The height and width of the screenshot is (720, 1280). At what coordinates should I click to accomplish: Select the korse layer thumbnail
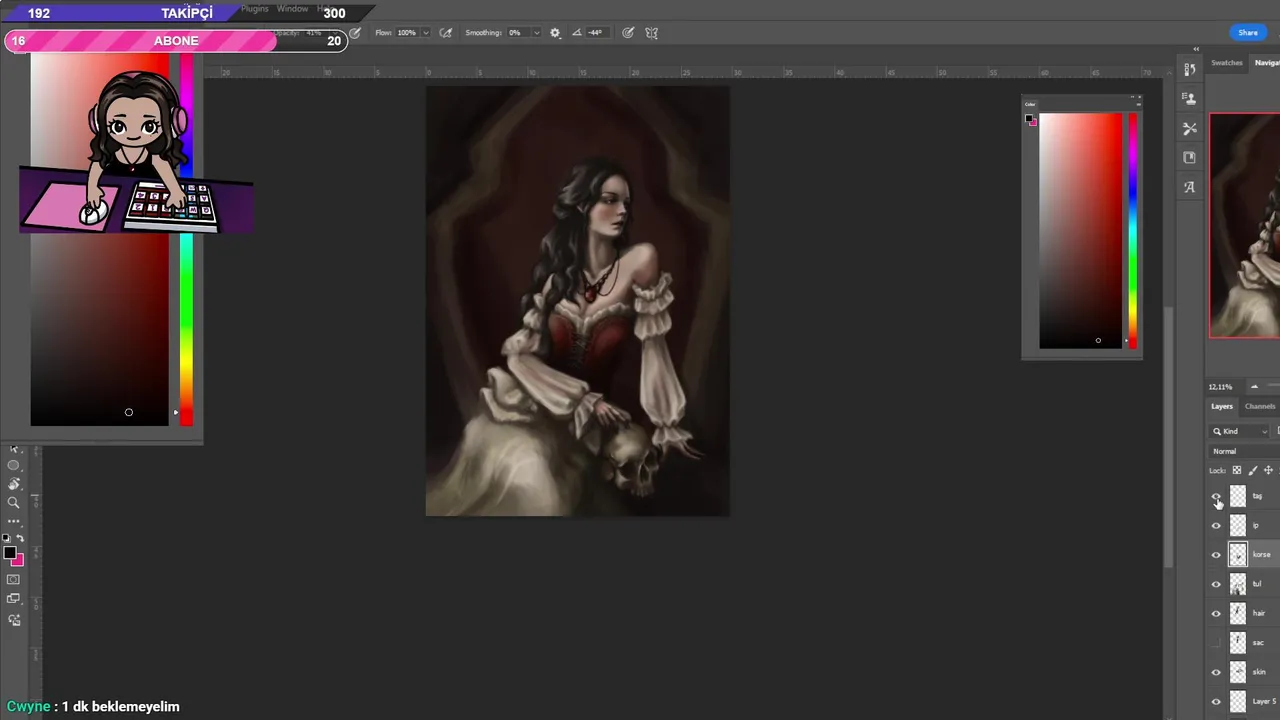pos(1238,555)
